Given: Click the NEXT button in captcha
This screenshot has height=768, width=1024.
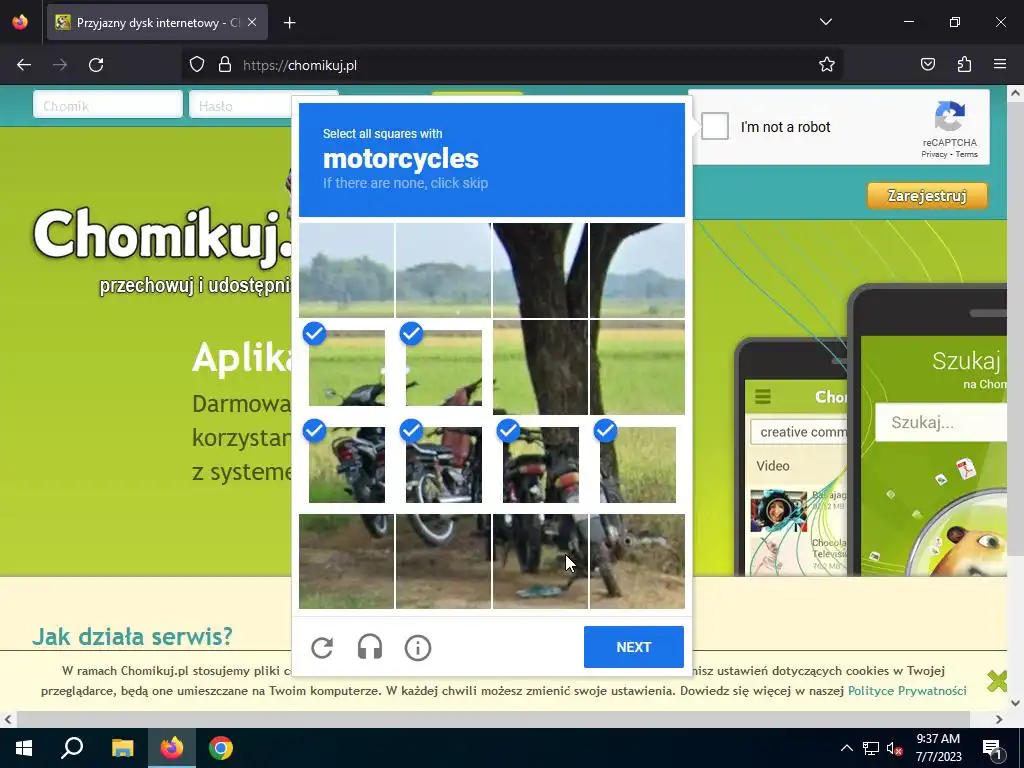Looking at the screenshot, I should tap(633, 647).
